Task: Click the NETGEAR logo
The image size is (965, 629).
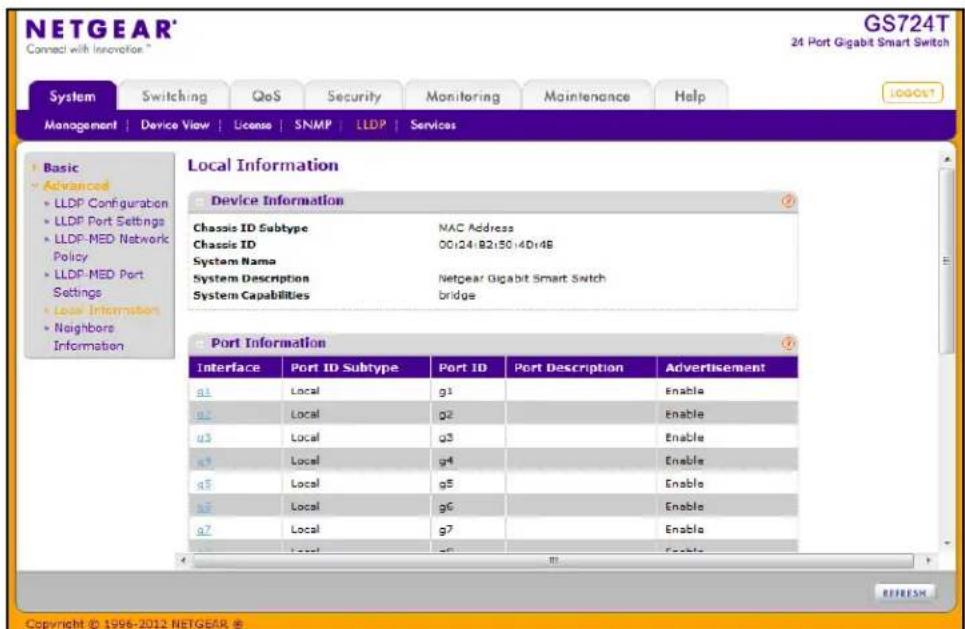Action: 101,36
